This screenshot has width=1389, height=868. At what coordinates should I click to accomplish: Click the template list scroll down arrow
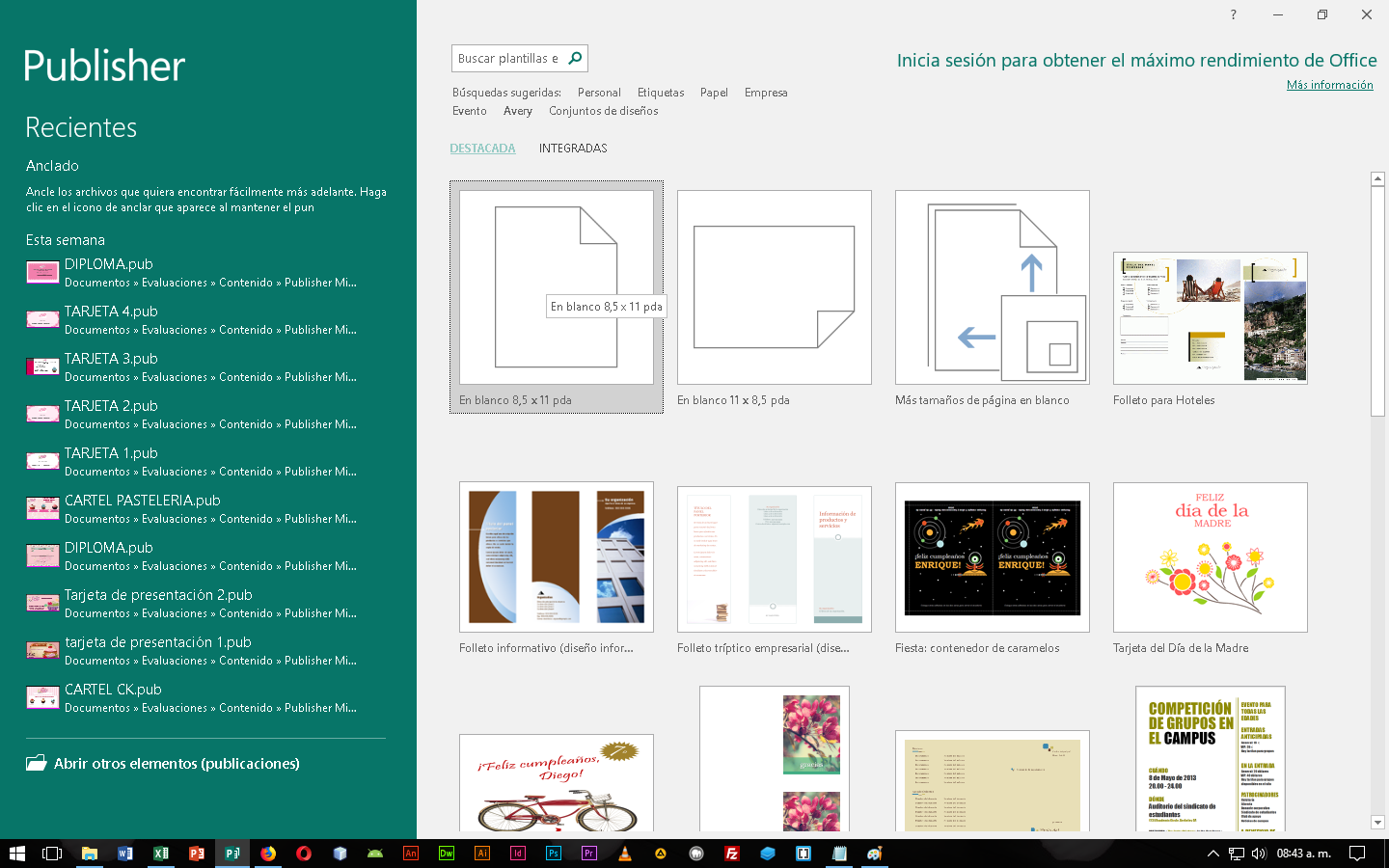tap(1377, 823)
